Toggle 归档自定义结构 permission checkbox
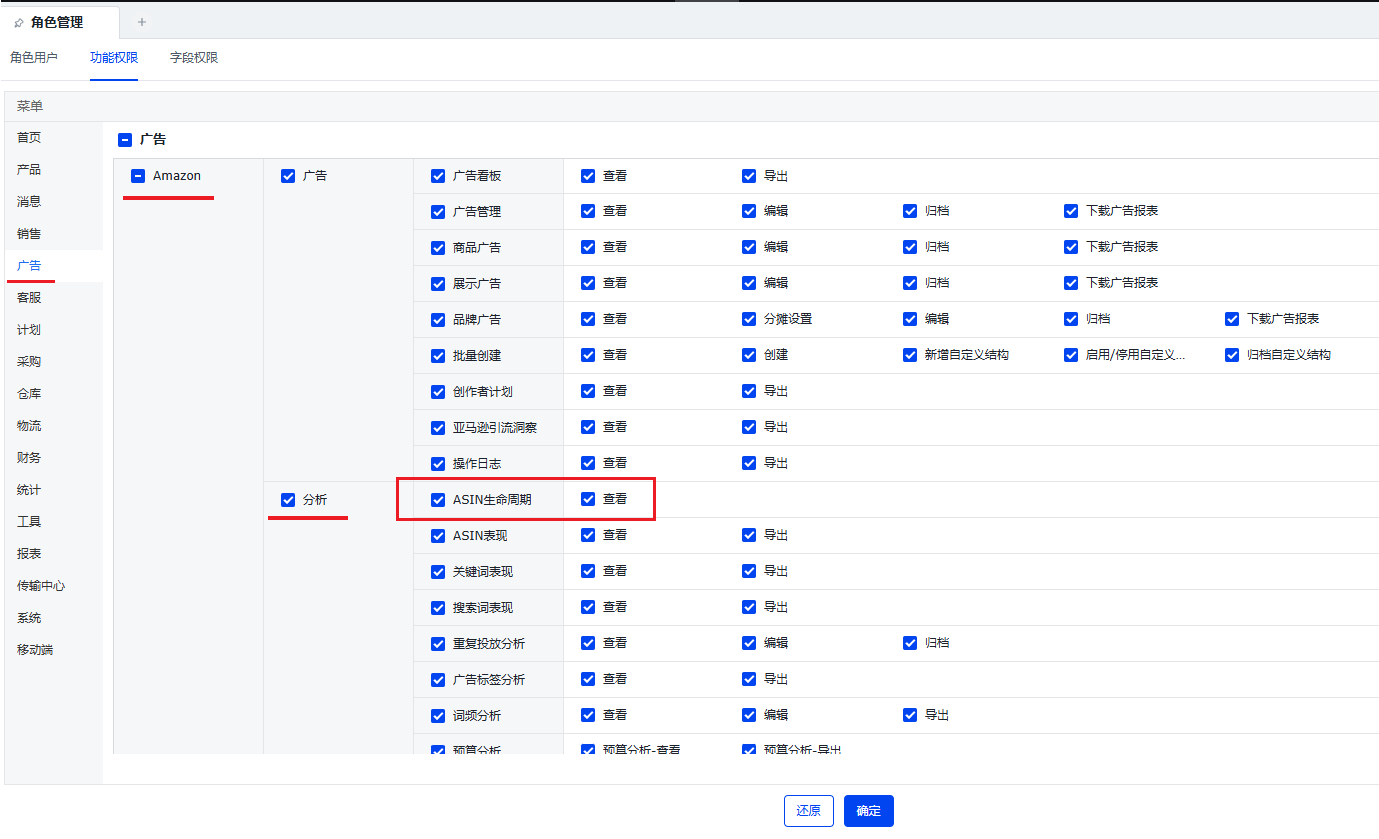 tap(1232, 355)
